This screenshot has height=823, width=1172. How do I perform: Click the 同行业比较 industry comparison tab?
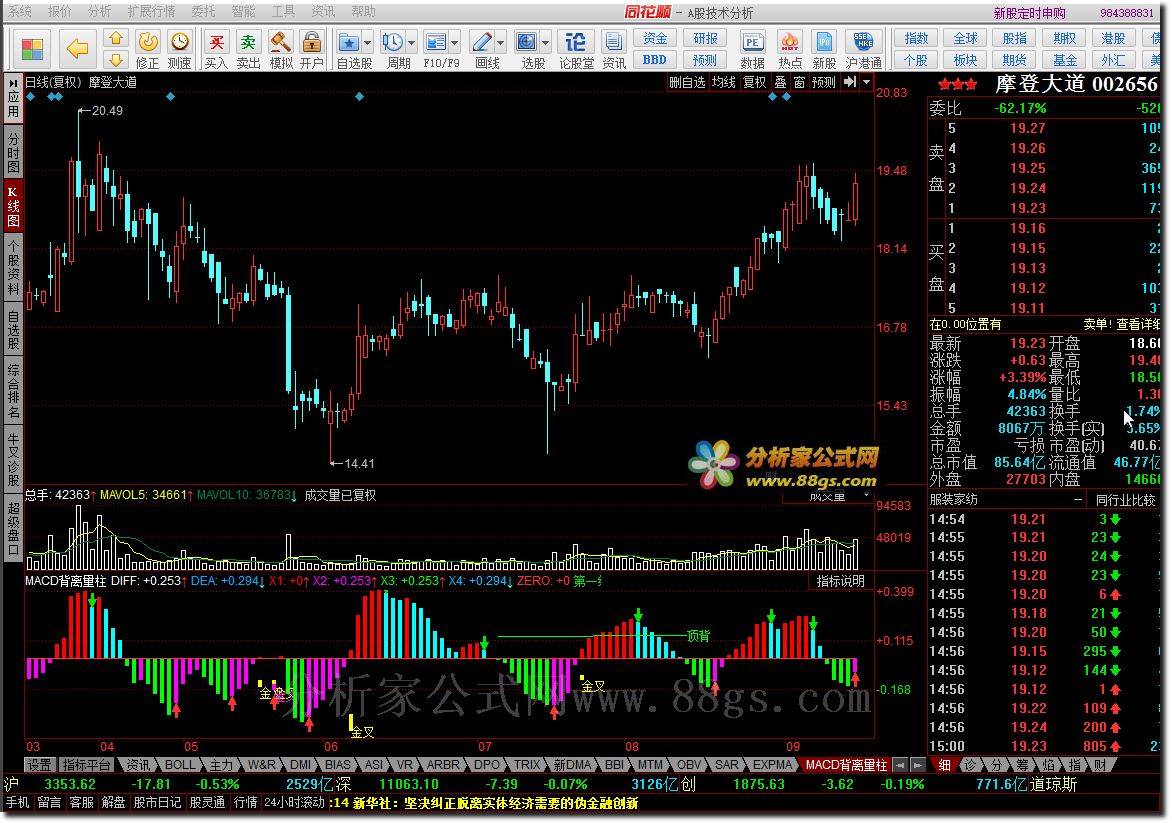click(1125, 500)
